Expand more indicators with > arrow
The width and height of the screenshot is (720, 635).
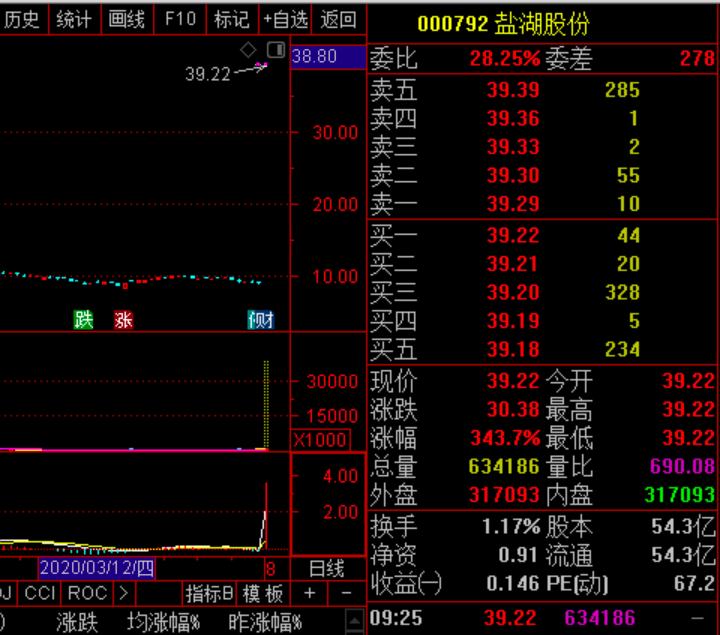tap(122, 593)
